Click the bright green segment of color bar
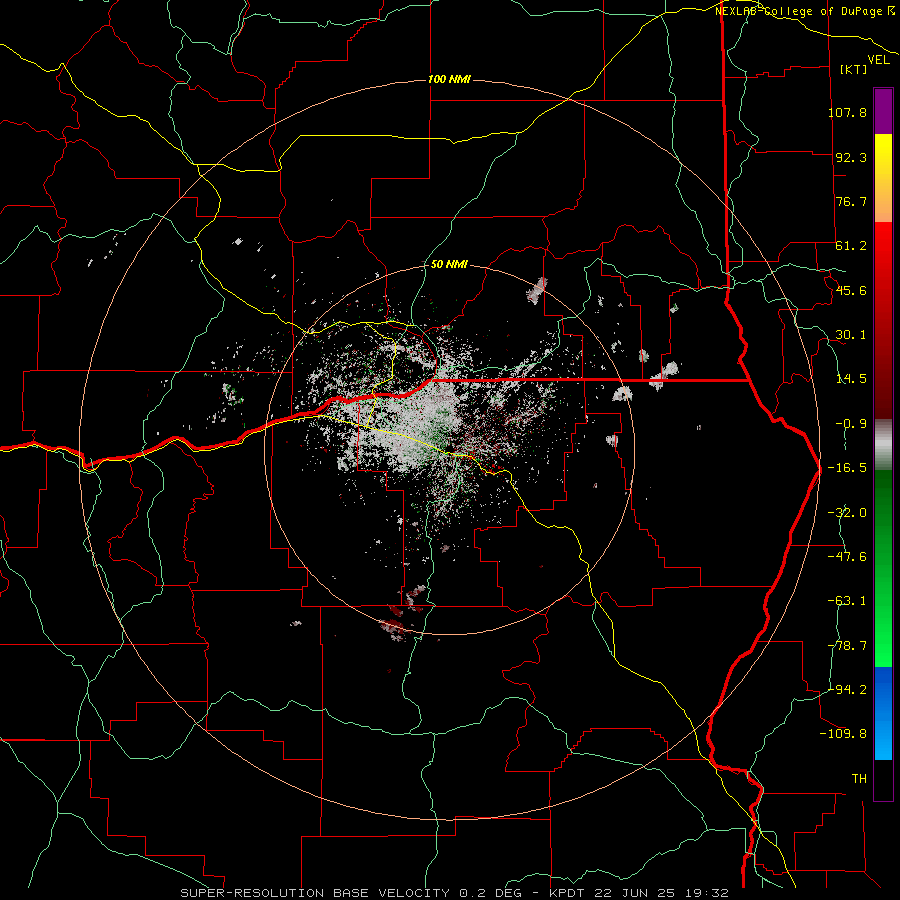 click(x=883, y=568)
